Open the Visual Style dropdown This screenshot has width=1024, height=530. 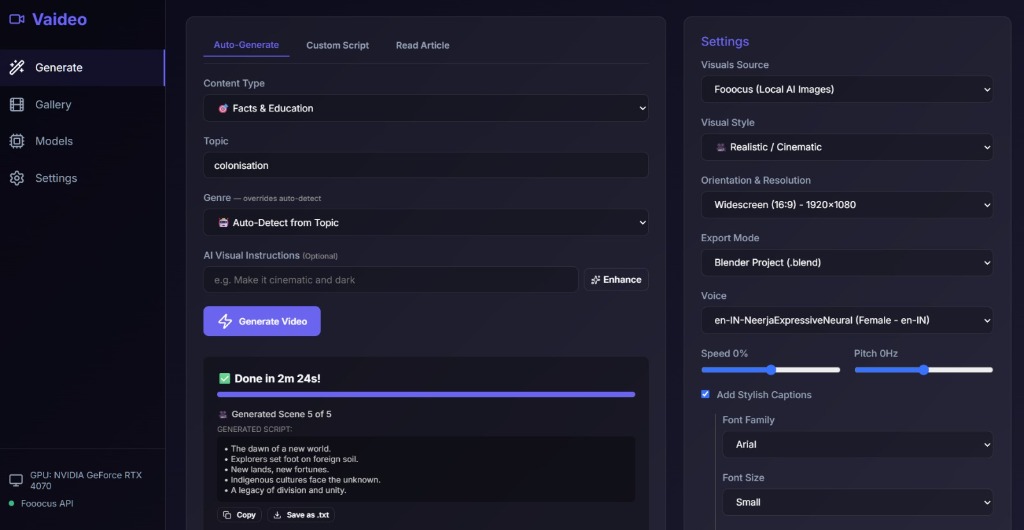click(x=847, y=147)
